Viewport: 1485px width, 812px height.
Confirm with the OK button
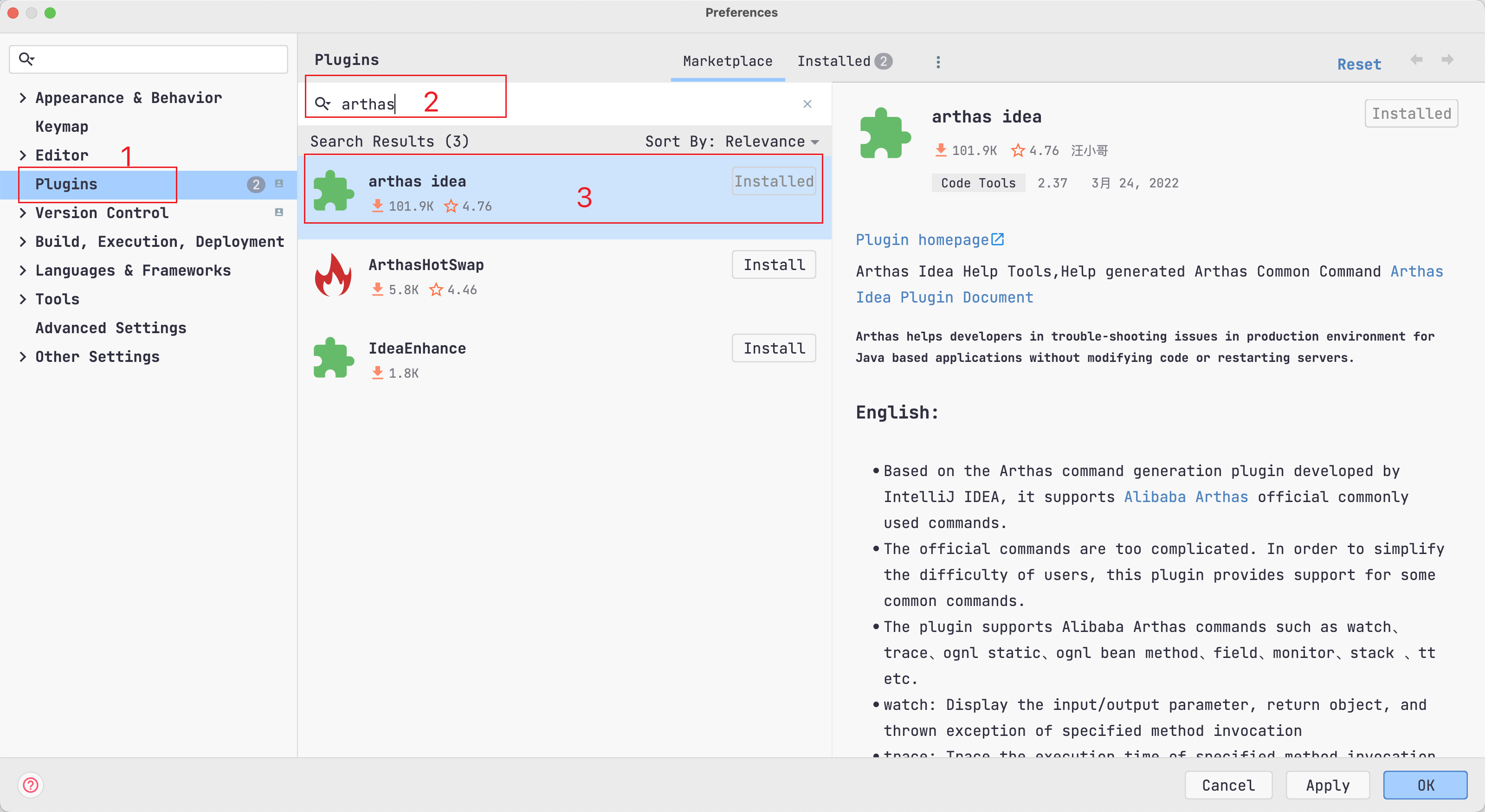click(x=1425, y=785)
